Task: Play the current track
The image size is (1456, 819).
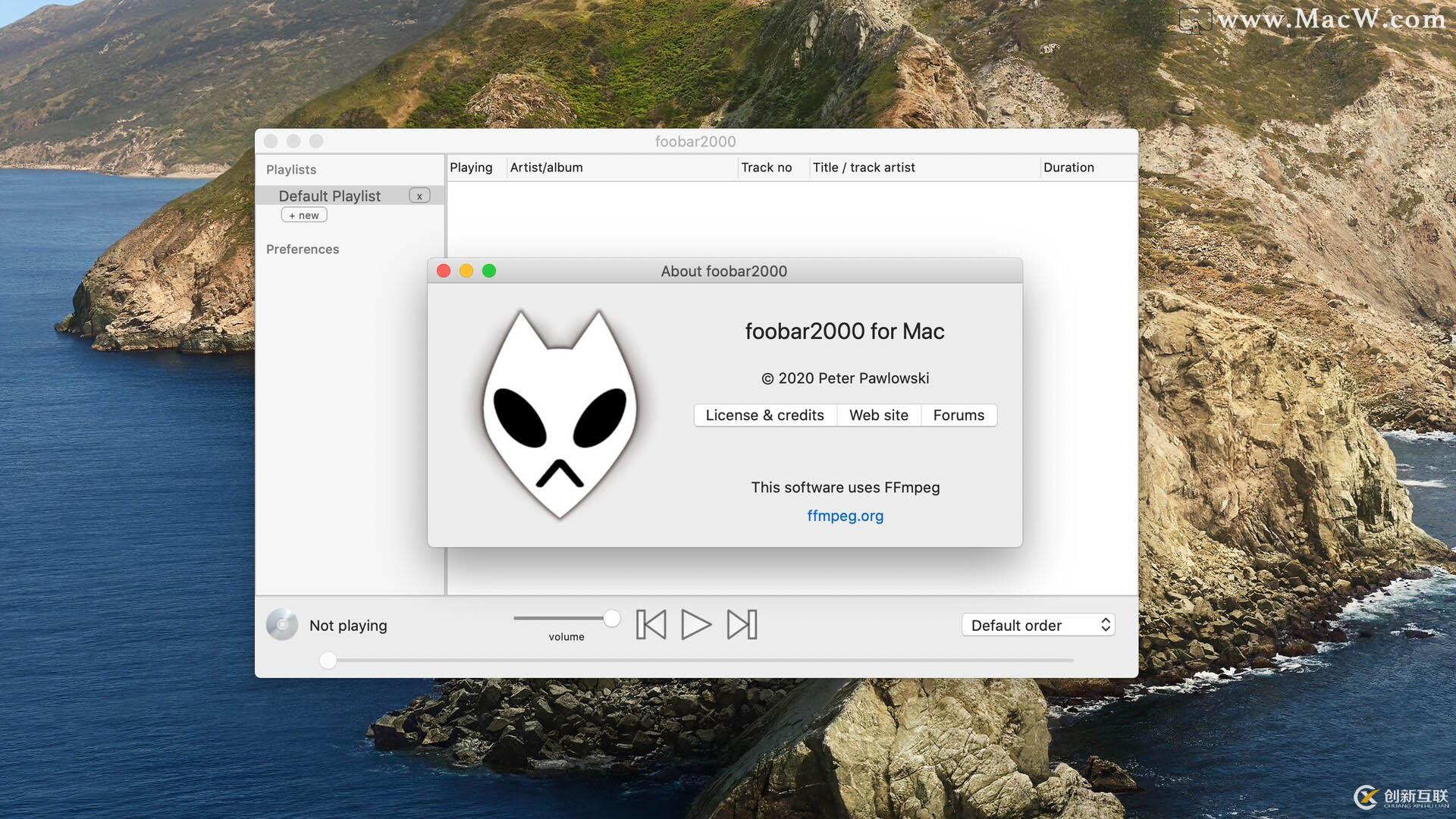Action: (x=695, y=625)
